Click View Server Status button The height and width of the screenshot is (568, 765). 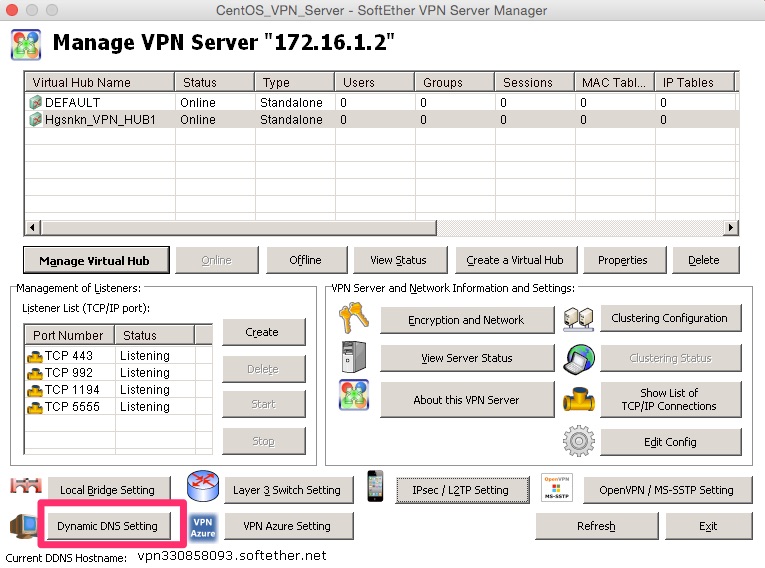pyautogui.click(x=467, y=358)
